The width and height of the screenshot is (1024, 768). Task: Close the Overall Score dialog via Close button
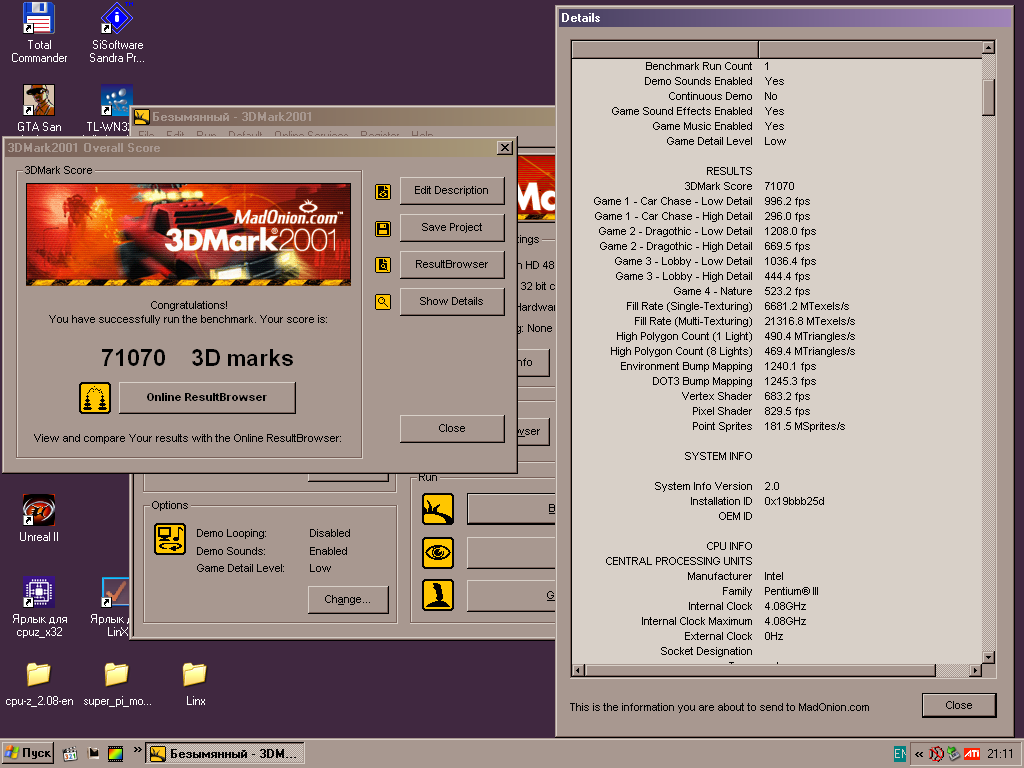click(452, 428)
